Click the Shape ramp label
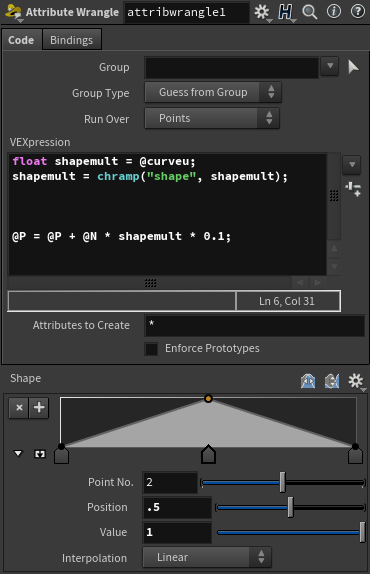This screenshot has height=574, width=370. (x=26, y=378)
